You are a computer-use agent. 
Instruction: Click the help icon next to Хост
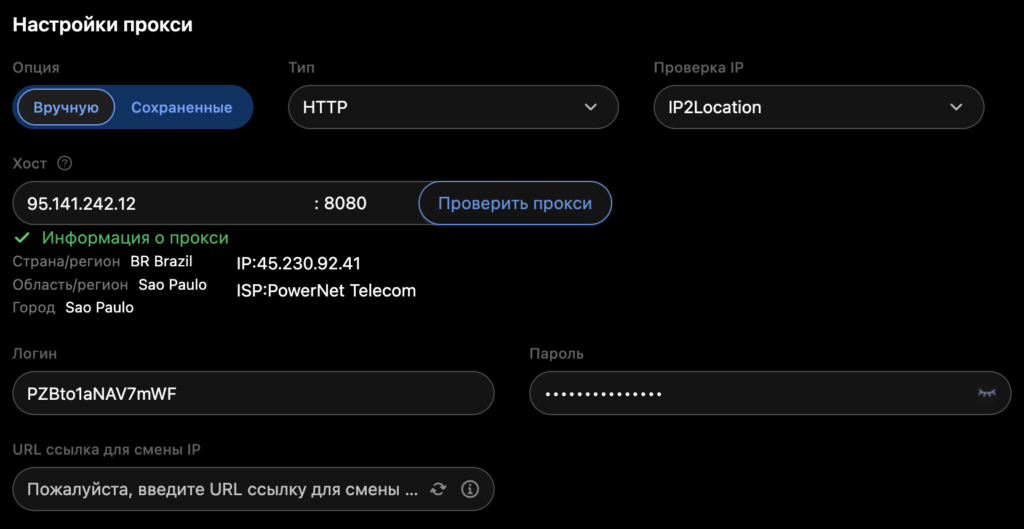(x=65, y=163)
